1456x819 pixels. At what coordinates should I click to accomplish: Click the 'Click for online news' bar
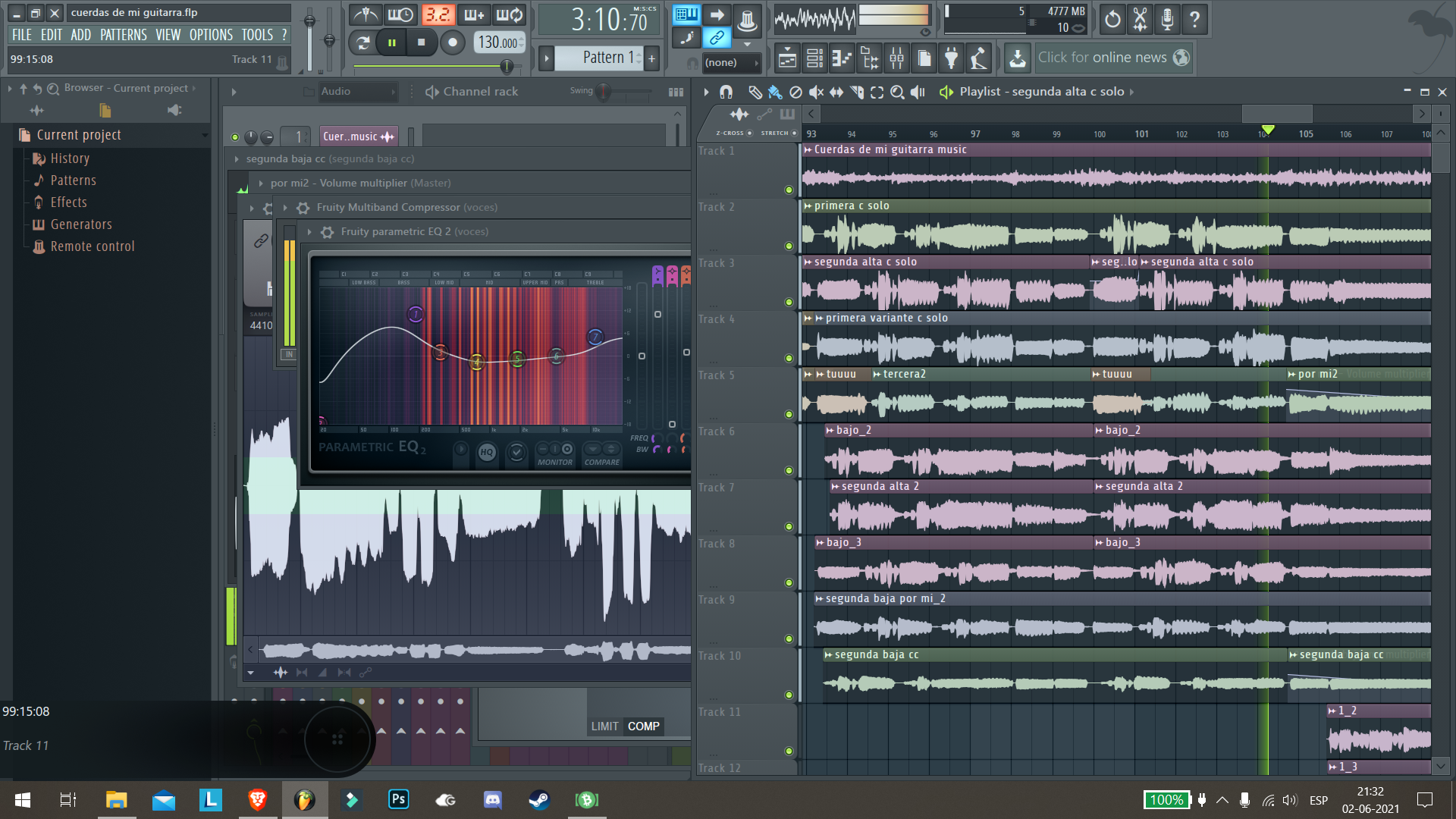(x=1112, y=58)
